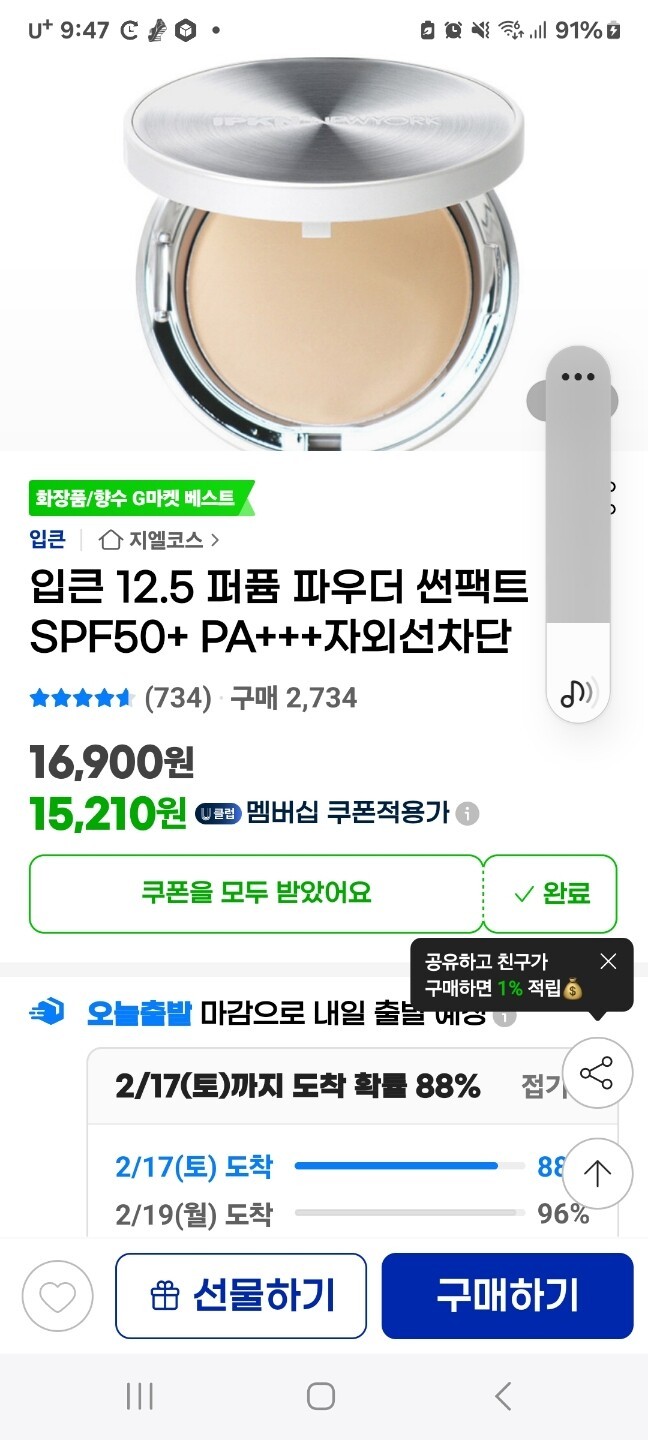
Task: Tap the scroll-to-top arrow button
Action: [x=597, y=1173]
